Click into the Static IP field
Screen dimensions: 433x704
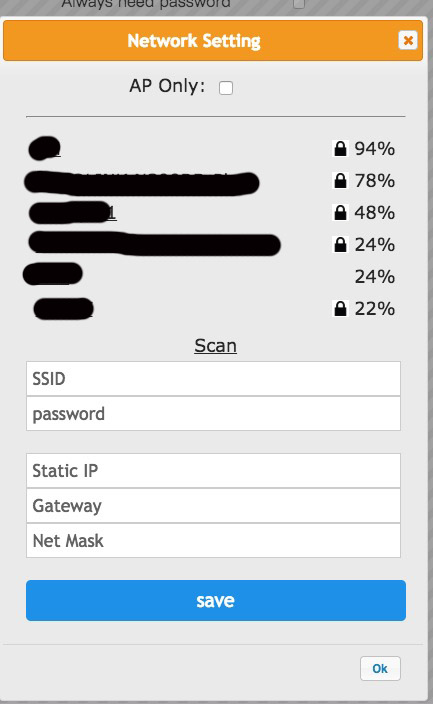(213, 471)
